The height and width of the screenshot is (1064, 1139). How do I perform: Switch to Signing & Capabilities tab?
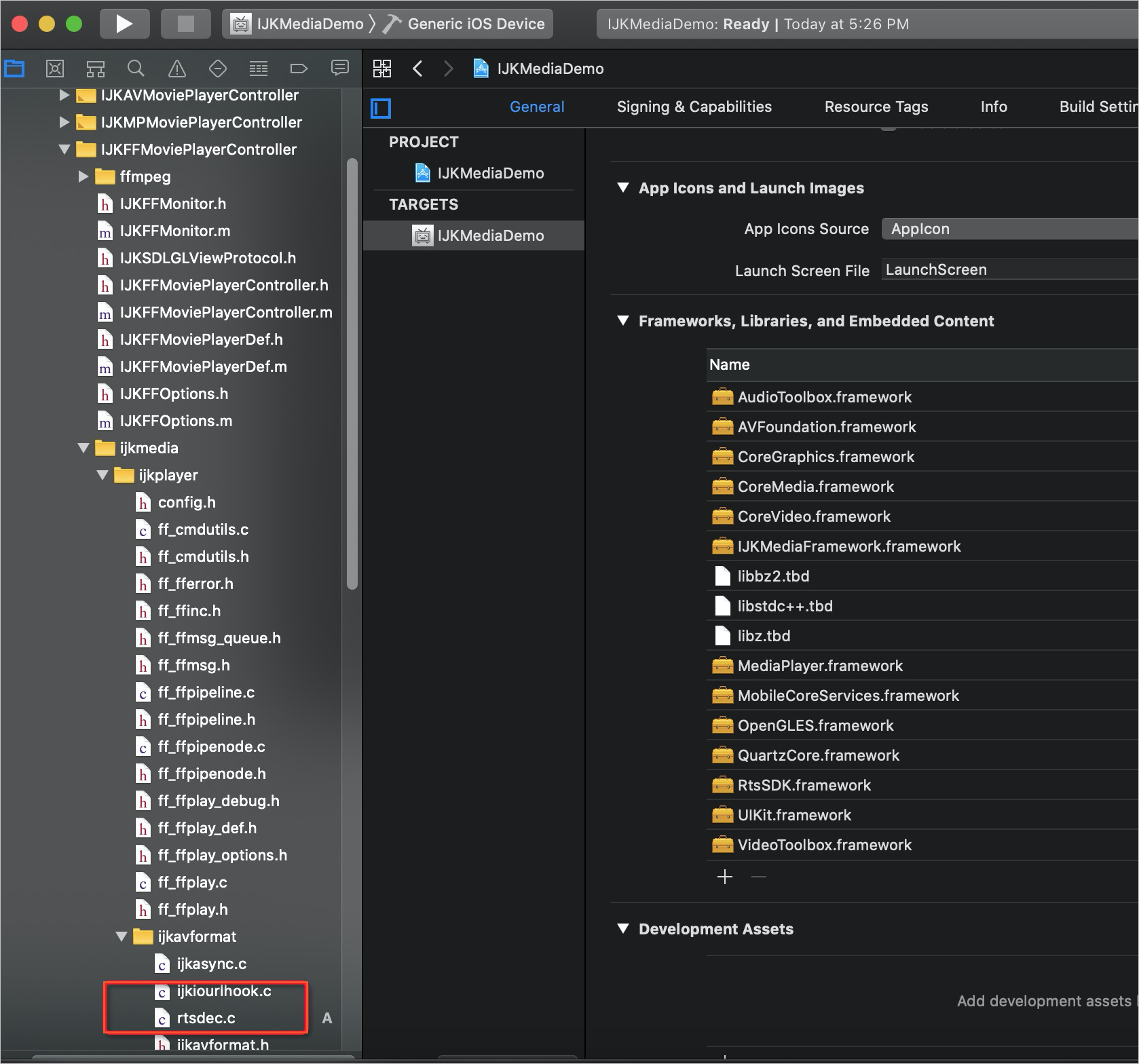[694, 107]
